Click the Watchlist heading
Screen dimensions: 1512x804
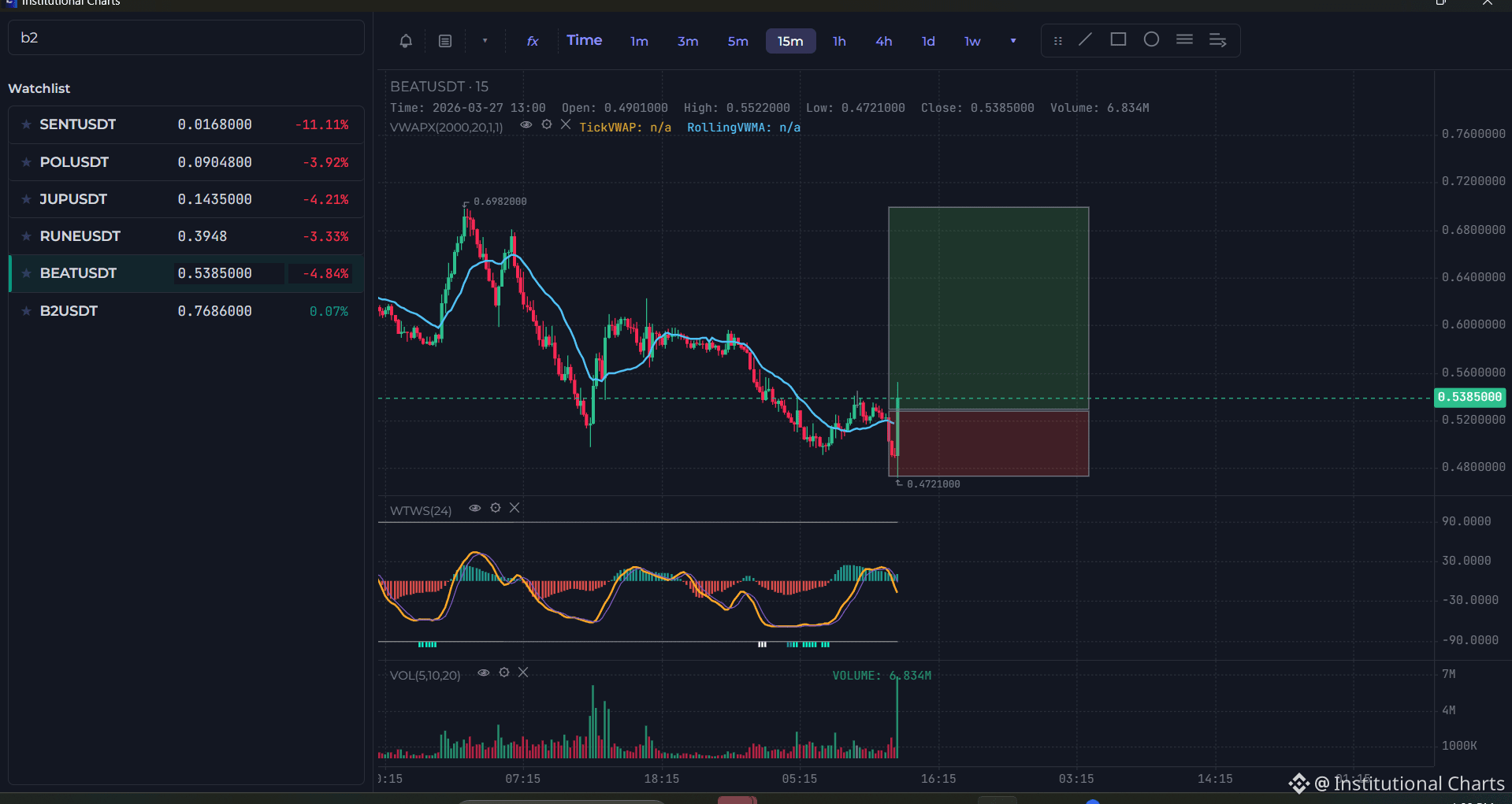39,88
